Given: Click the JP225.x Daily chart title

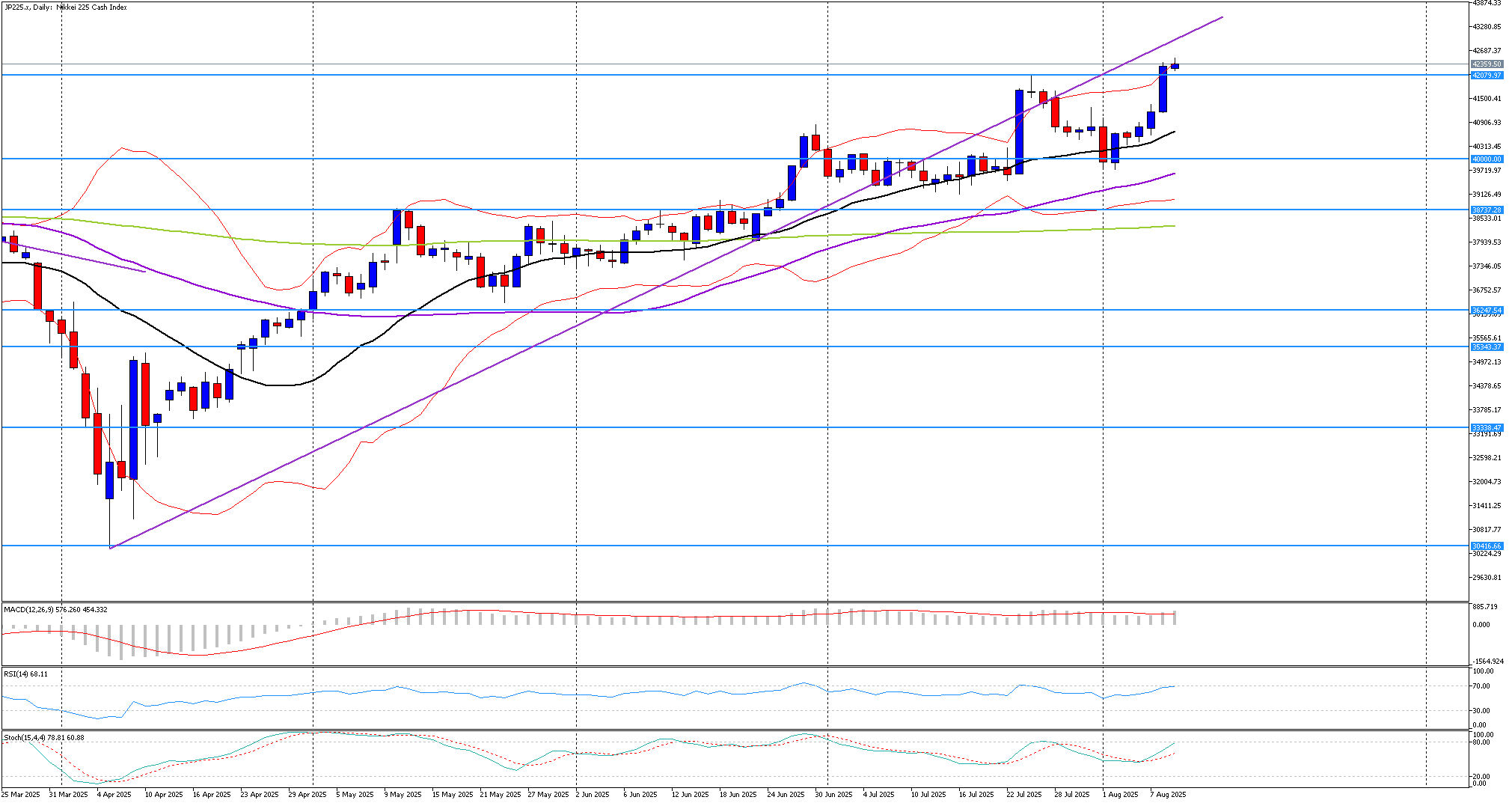Looking at the screenshot, I should coord(66,7).
